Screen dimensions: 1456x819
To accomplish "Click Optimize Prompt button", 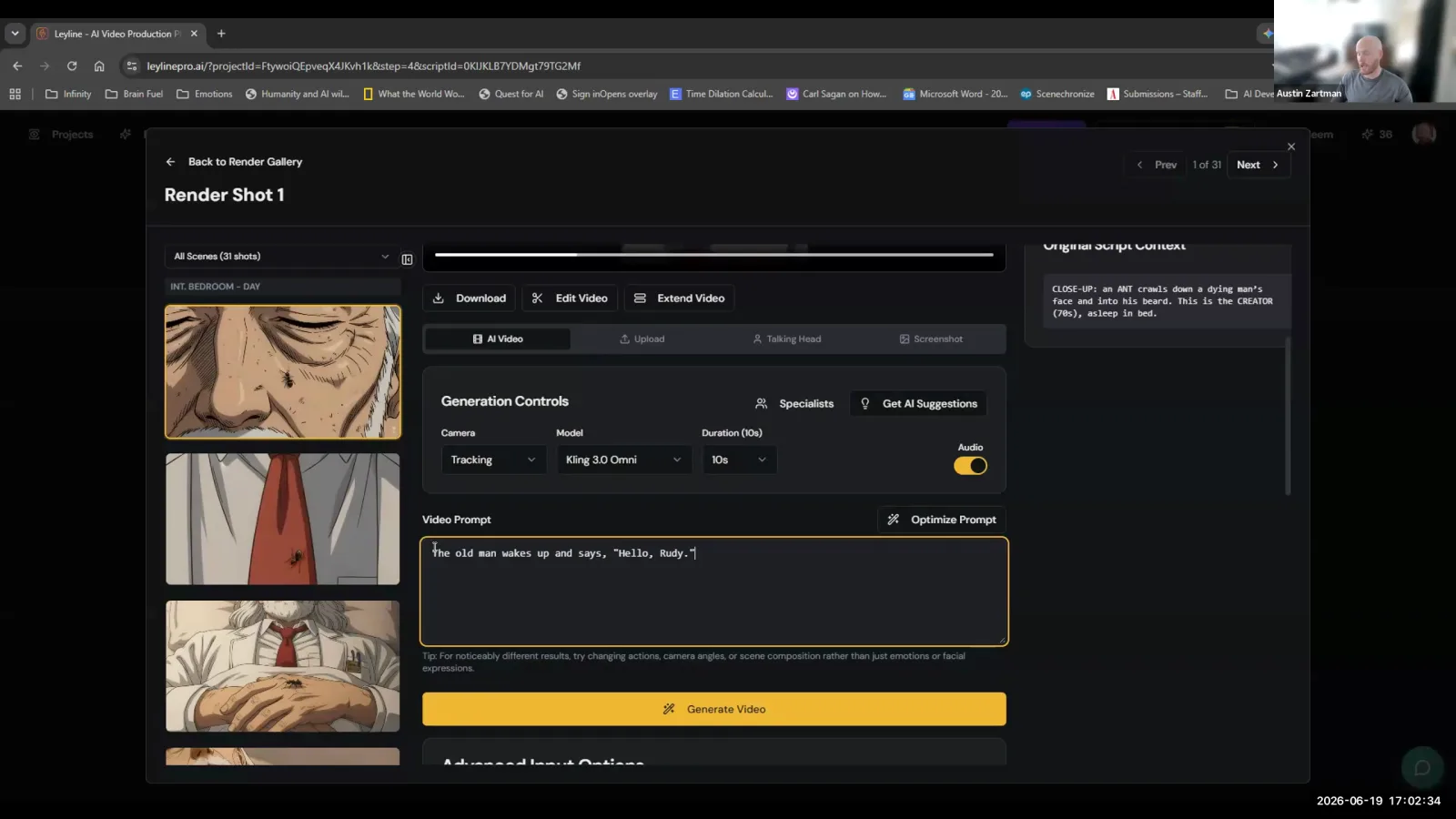I will point(942,520).
